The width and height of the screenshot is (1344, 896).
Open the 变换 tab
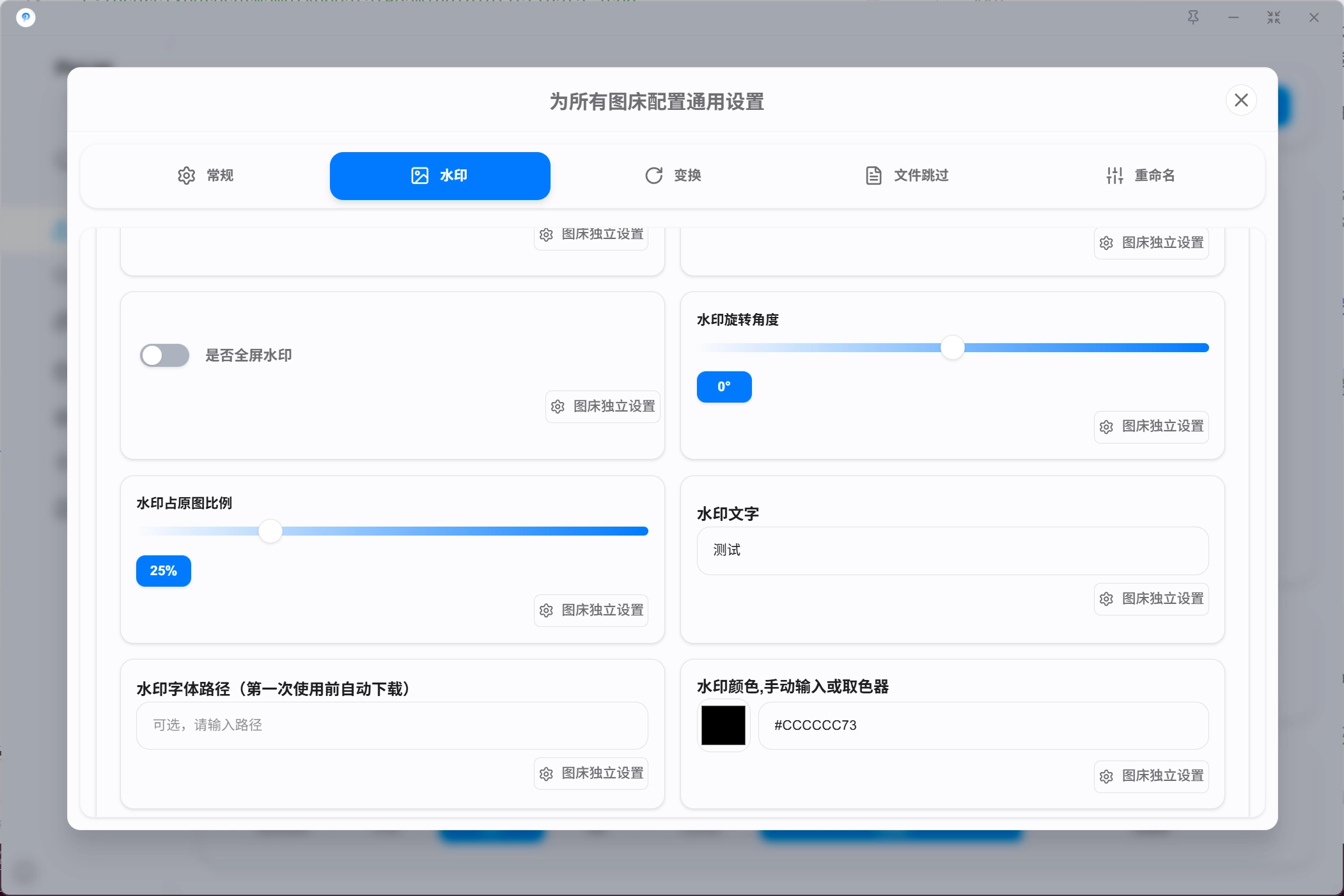(x=673, y=176)
